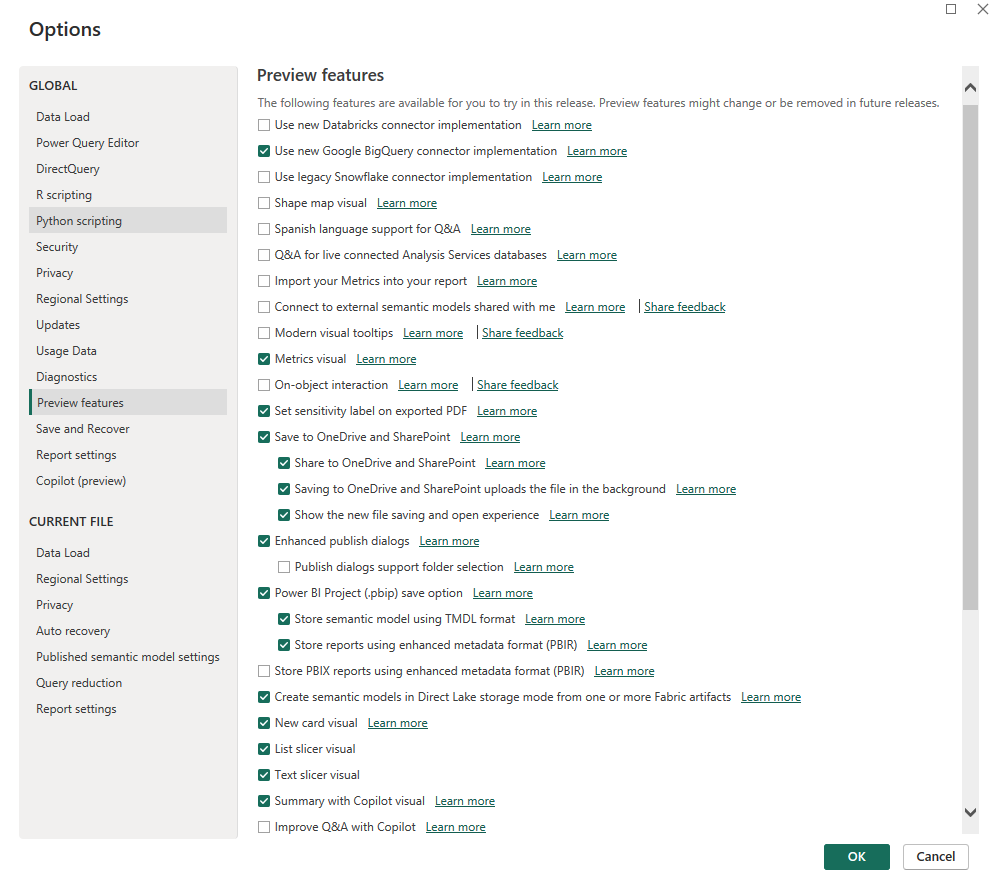Dismiss the dialog using Cancel
Screen dimensions: 993x886
(x=935, y=856)
